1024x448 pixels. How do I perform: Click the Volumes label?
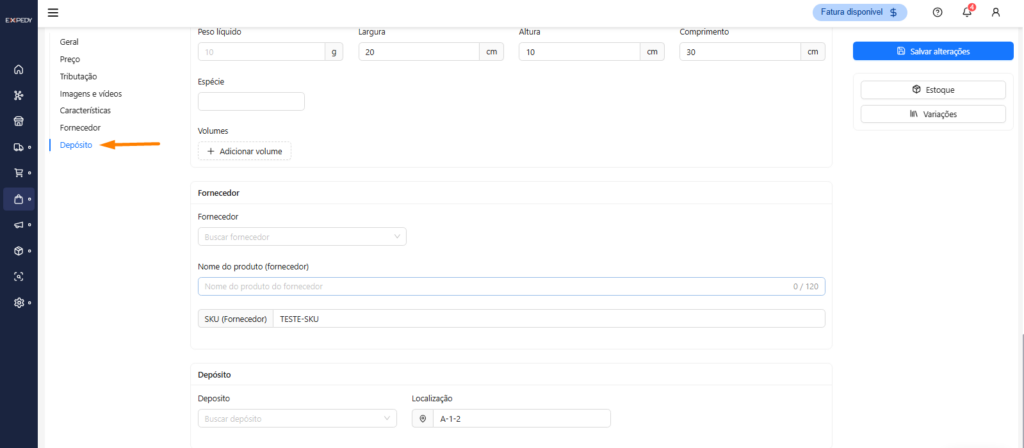(x=212, y=131)
